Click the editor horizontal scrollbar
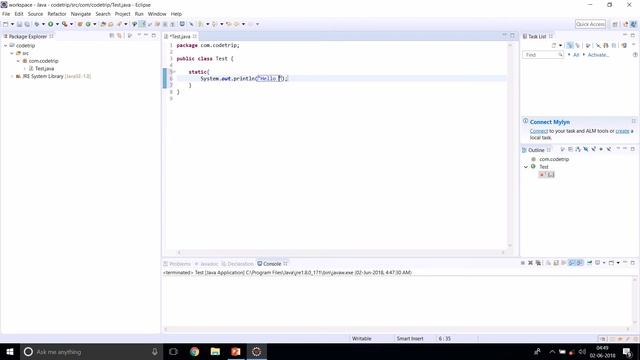Screen dimensions: 640x360 click(341, 252)
